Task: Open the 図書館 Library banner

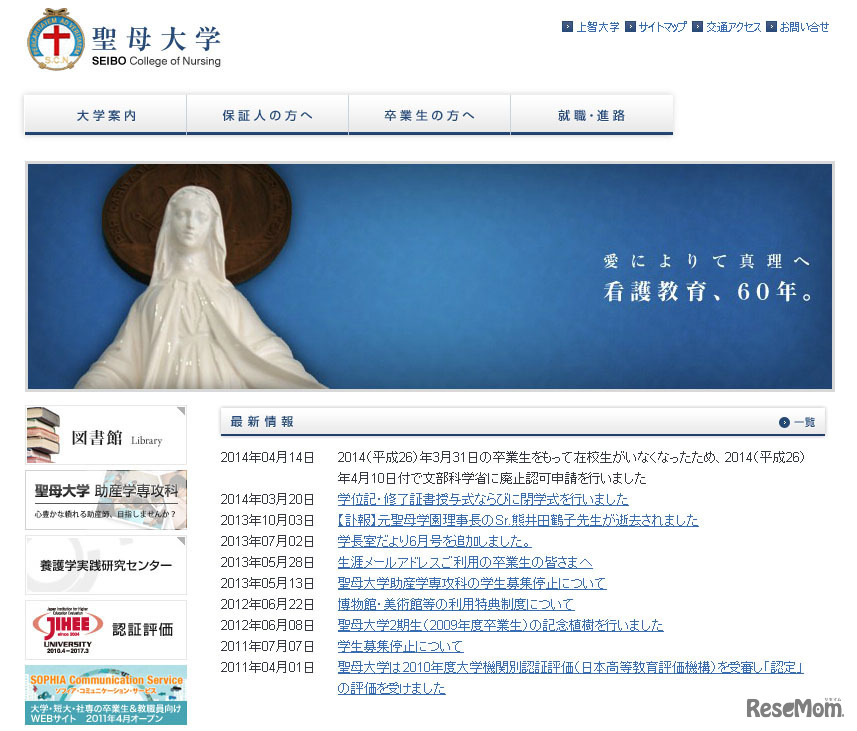Action: 106,435
